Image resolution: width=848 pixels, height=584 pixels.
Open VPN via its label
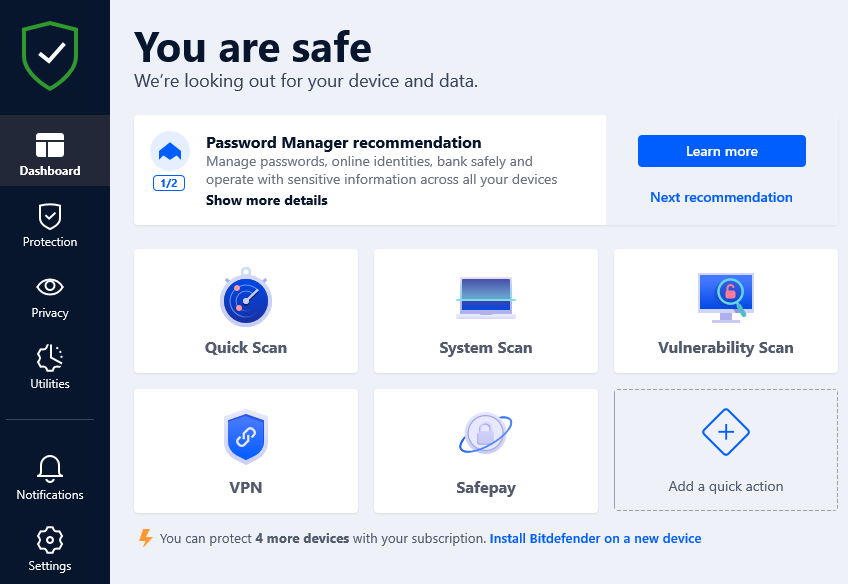coord(246,488)
